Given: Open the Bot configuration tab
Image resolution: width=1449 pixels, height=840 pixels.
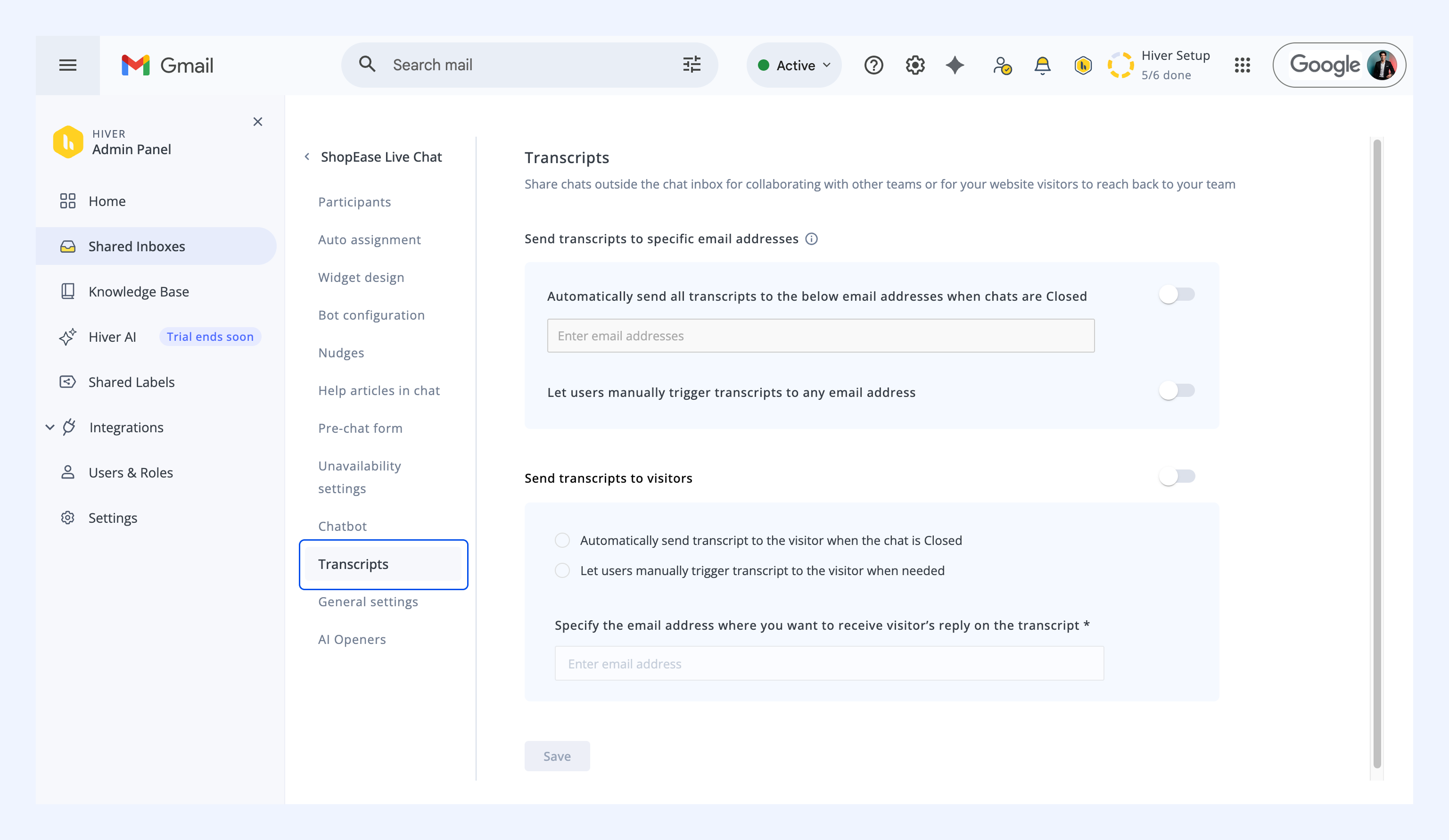Looking at the screenshot, I should [371, 314].
